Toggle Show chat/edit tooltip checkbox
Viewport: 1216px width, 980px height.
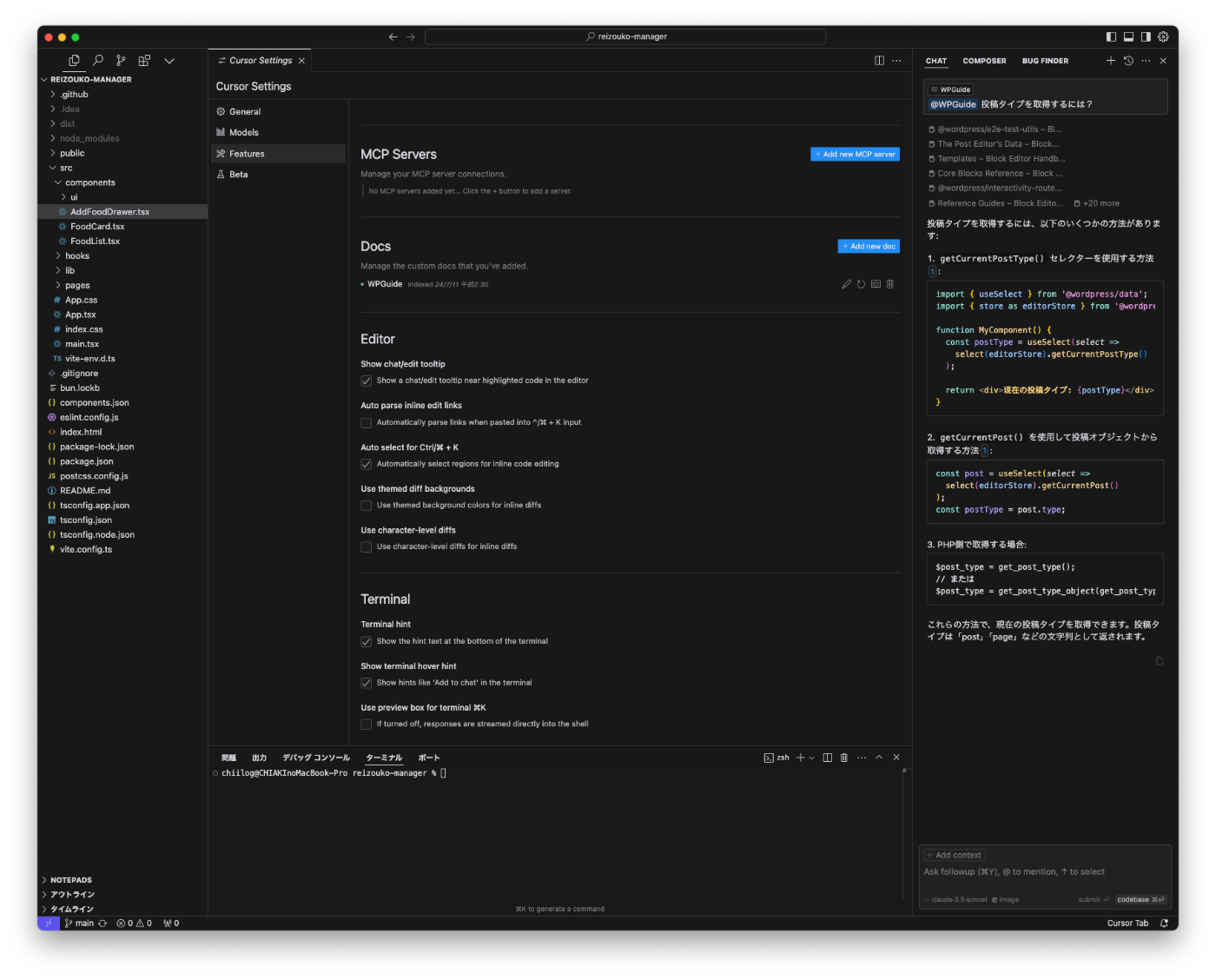point(366,381)
